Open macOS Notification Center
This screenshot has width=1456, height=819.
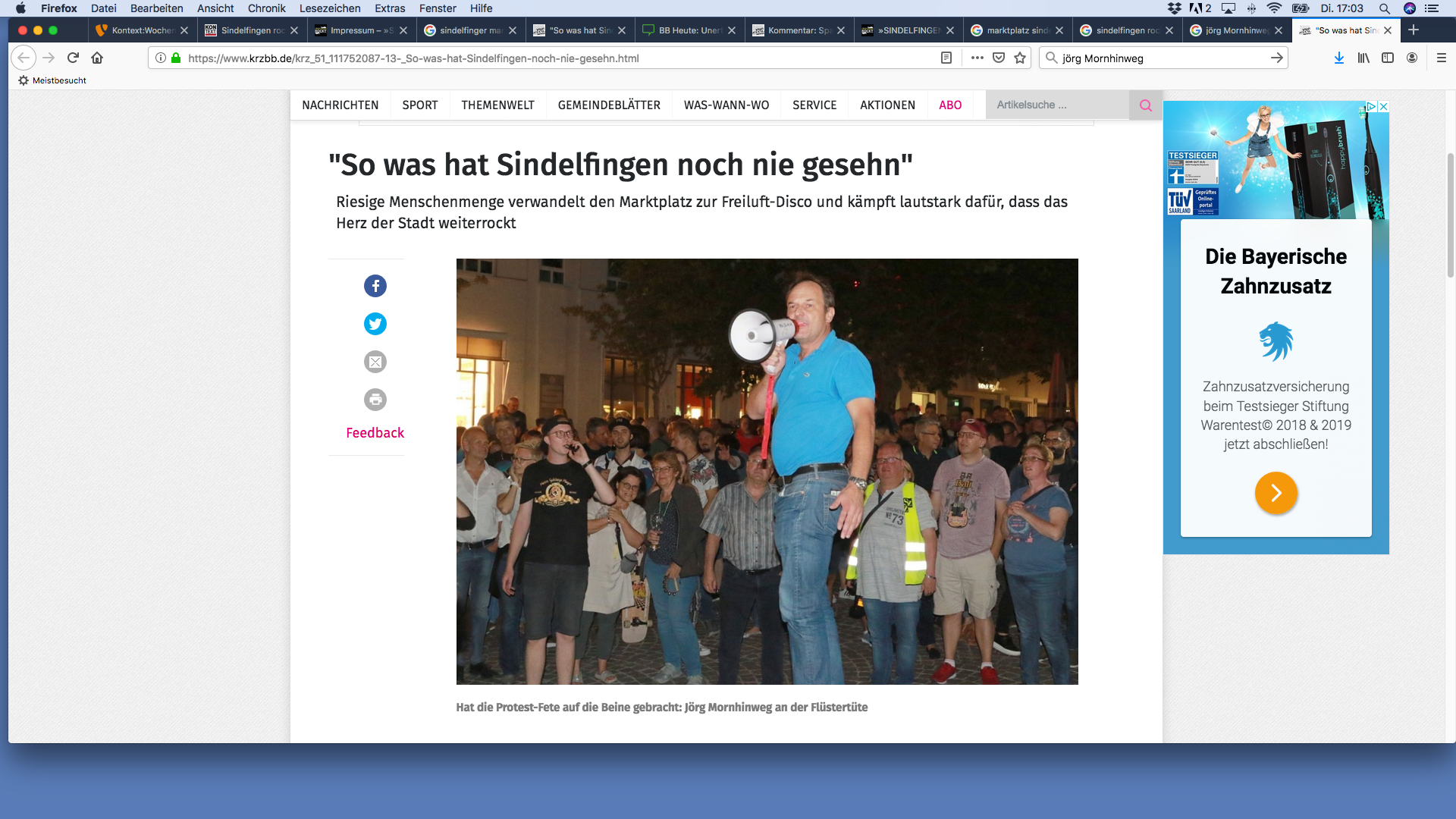pos(1432,8)
